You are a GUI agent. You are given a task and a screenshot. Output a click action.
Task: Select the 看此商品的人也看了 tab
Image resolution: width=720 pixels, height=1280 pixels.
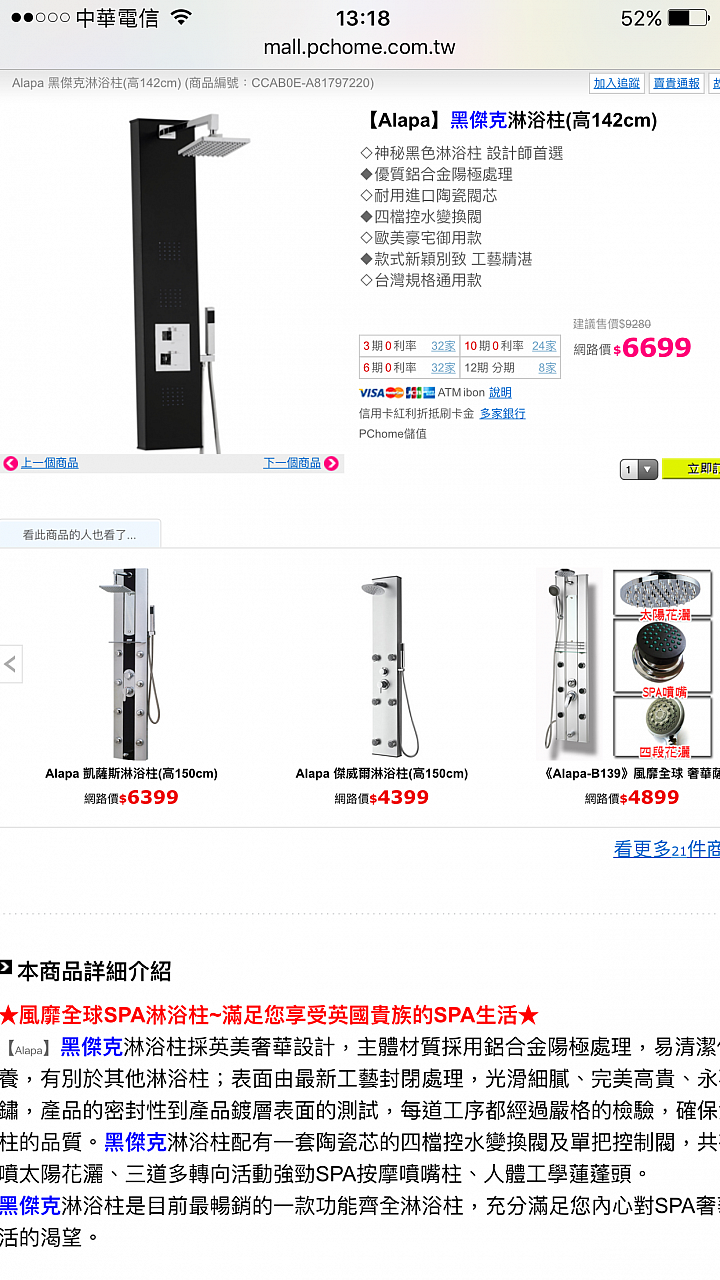pyautogui.click(x=80, y=535)
